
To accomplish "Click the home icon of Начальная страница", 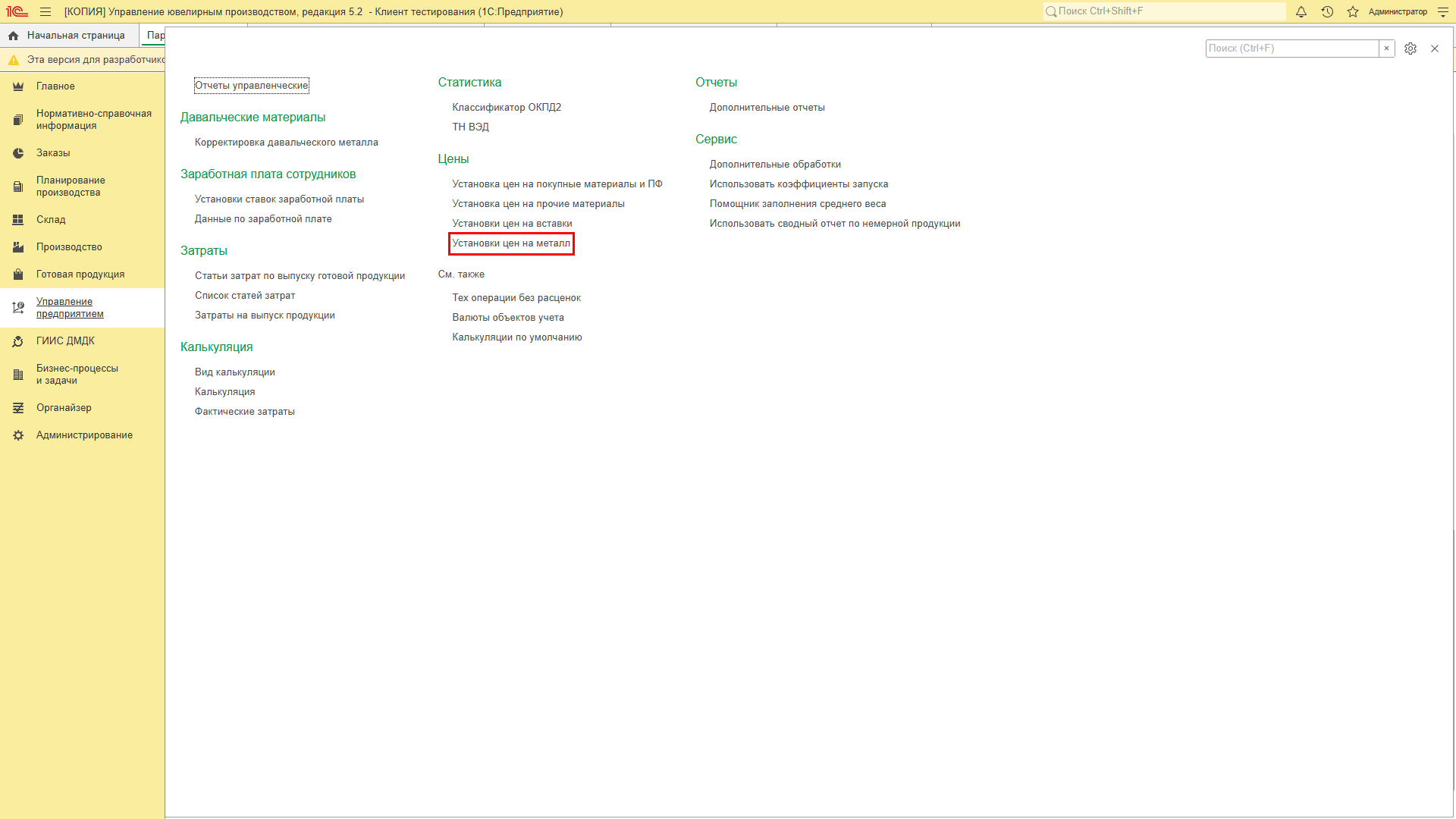I will point(13,36).
